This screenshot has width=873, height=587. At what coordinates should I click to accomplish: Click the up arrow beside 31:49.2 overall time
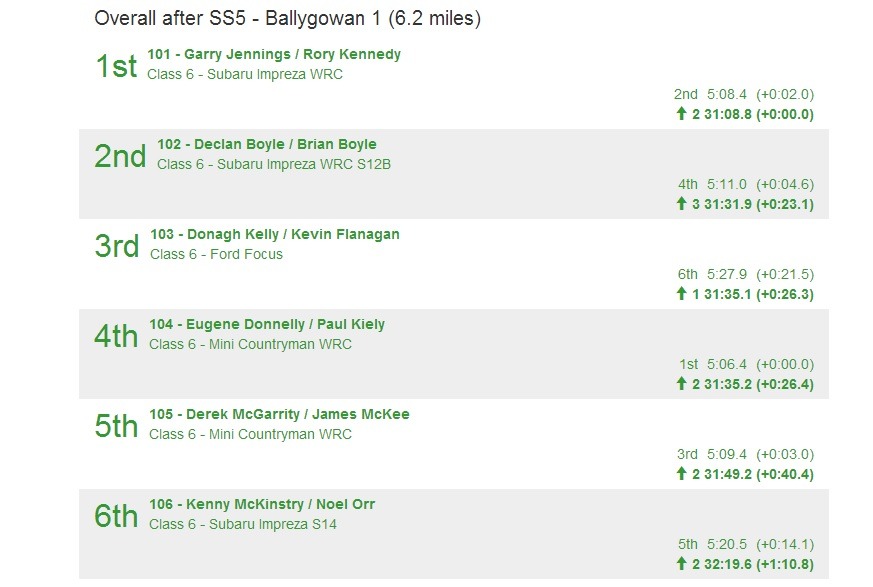point(682,474)
